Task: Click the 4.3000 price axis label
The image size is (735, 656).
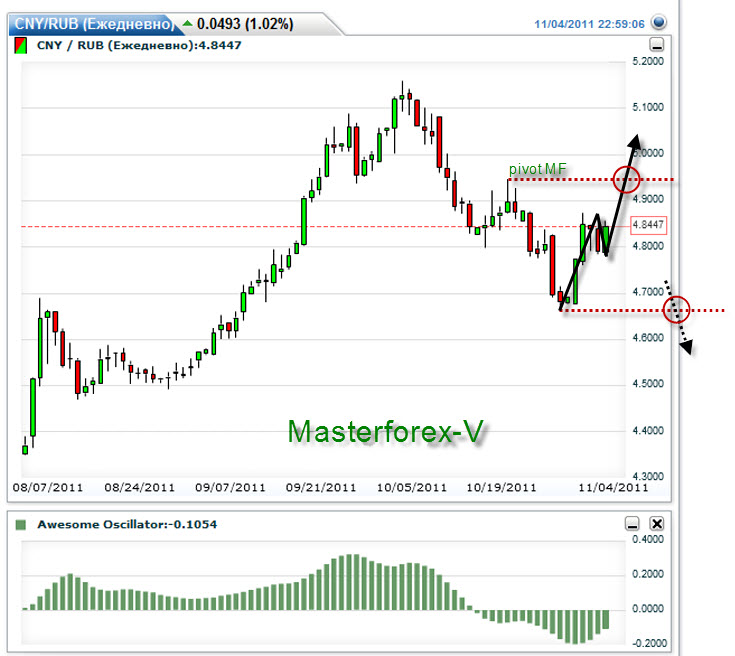Action: tap(648, 476)
